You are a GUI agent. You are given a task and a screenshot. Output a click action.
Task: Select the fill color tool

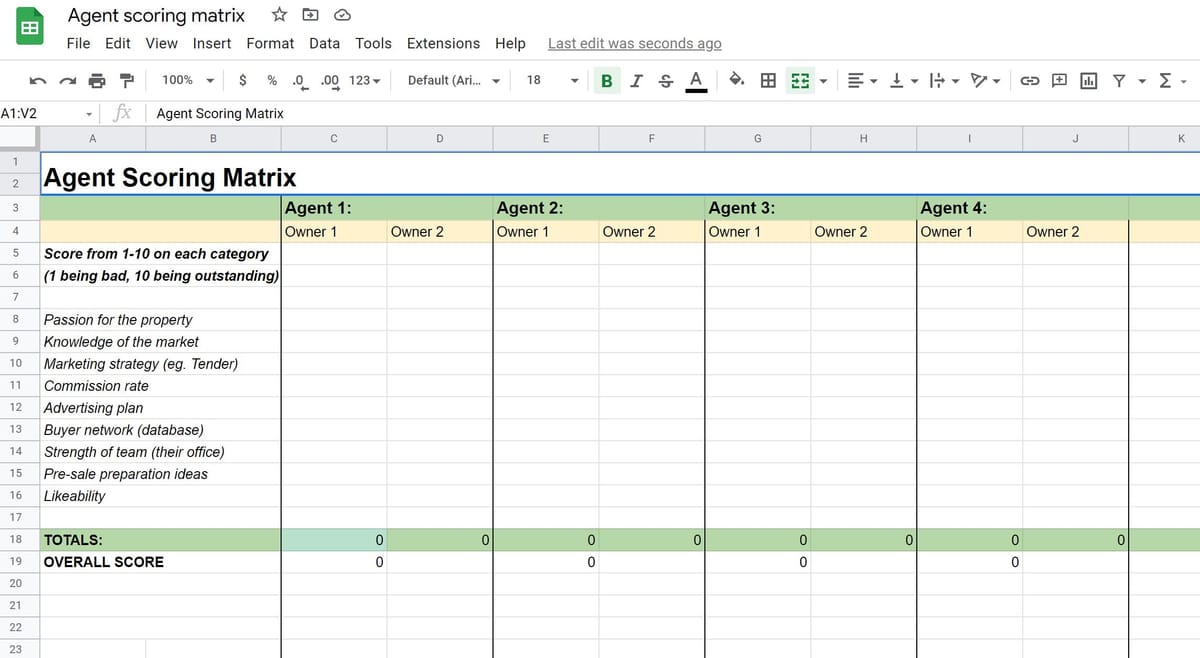click(x=737, y=80)
